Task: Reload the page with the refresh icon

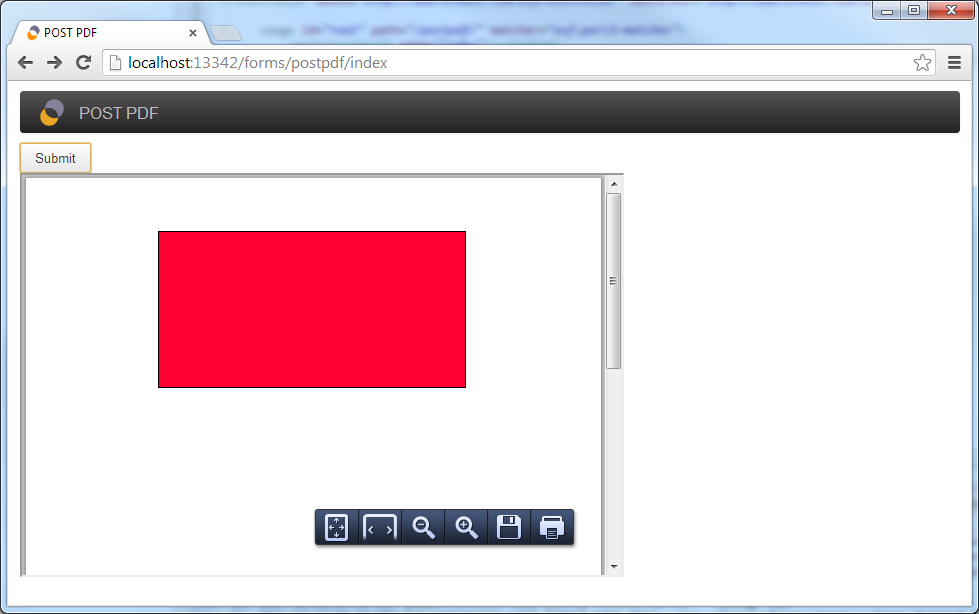Action: (x=84, y=63)
